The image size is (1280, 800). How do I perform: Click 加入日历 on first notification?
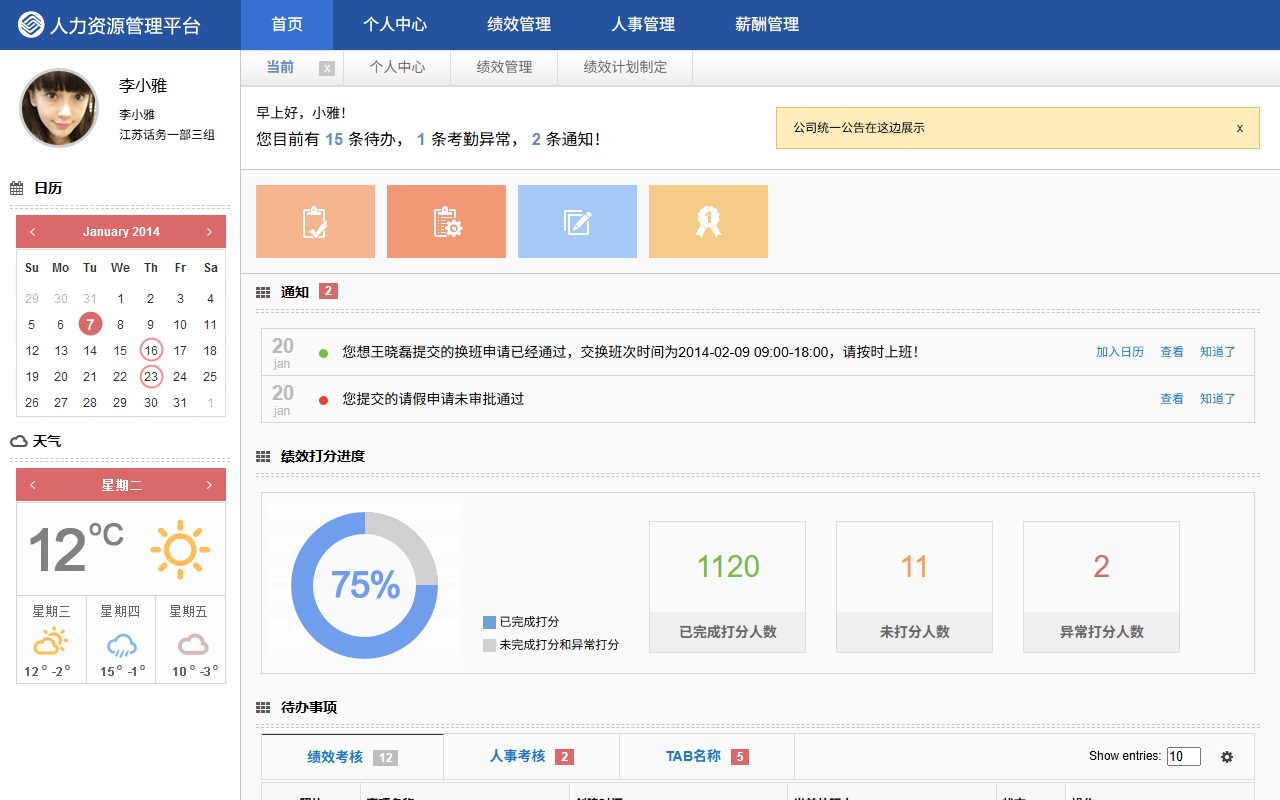click(1120, 352)
